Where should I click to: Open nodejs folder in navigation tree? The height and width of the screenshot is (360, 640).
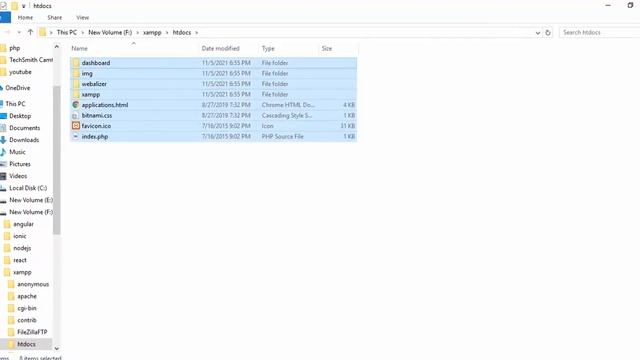click(22, 248)
